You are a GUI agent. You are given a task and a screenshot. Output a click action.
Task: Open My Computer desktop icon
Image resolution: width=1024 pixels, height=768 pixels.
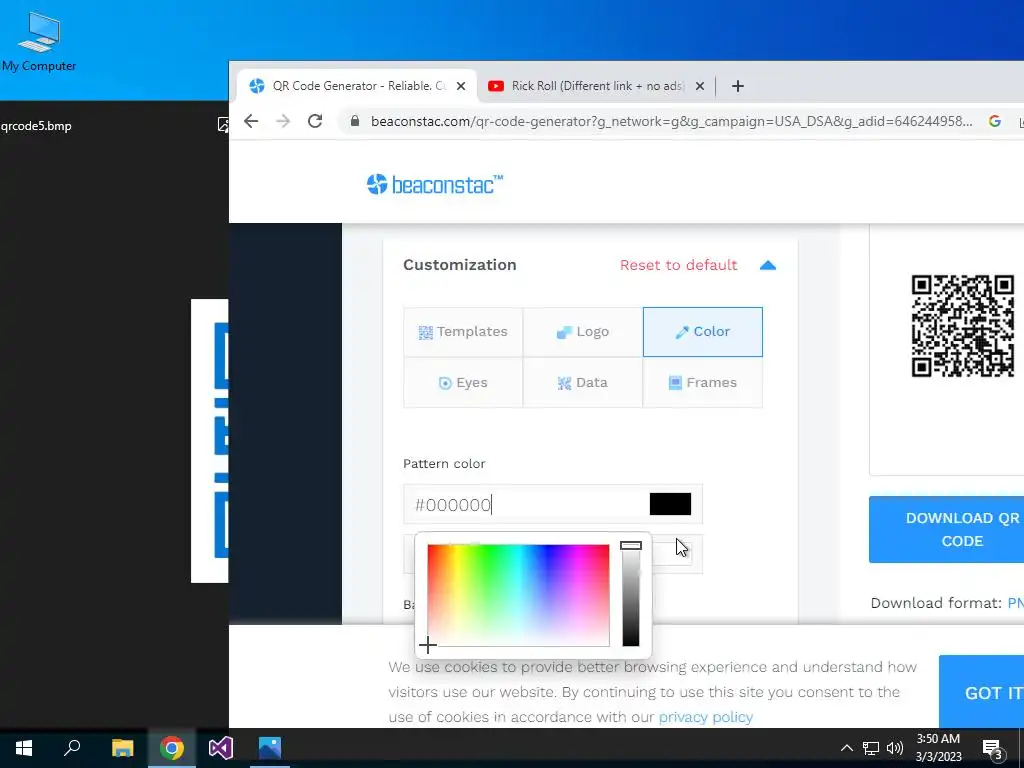point(39,41)
